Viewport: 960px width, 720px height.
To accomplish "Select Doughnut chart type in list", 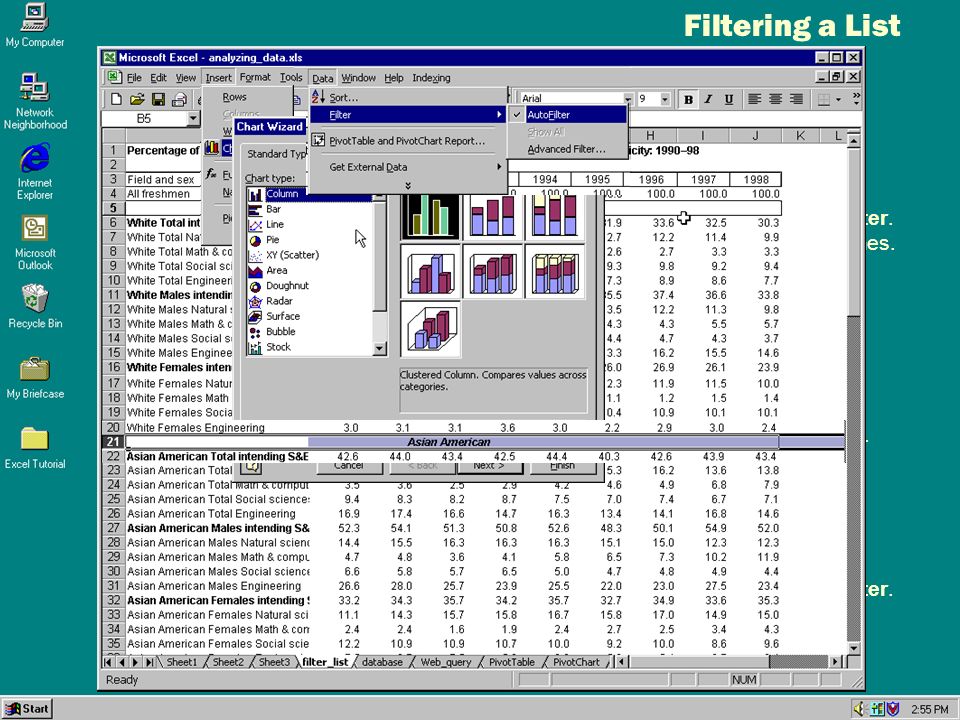I will 287,285.
